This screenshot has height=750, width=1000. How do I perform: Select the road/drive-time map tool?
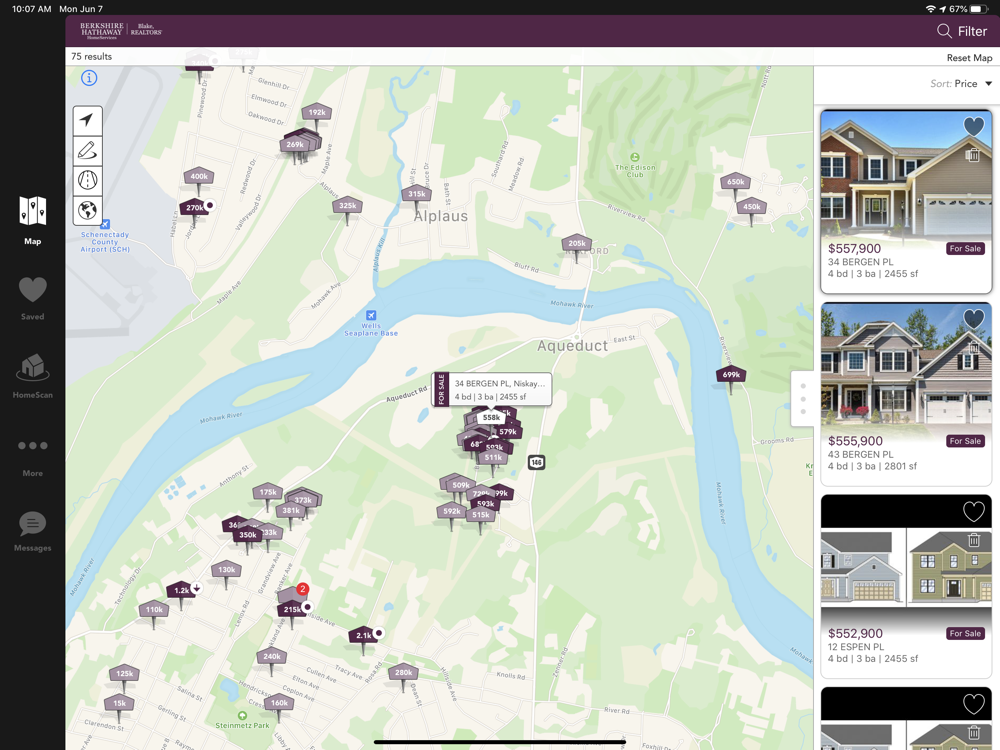point(87,180)
